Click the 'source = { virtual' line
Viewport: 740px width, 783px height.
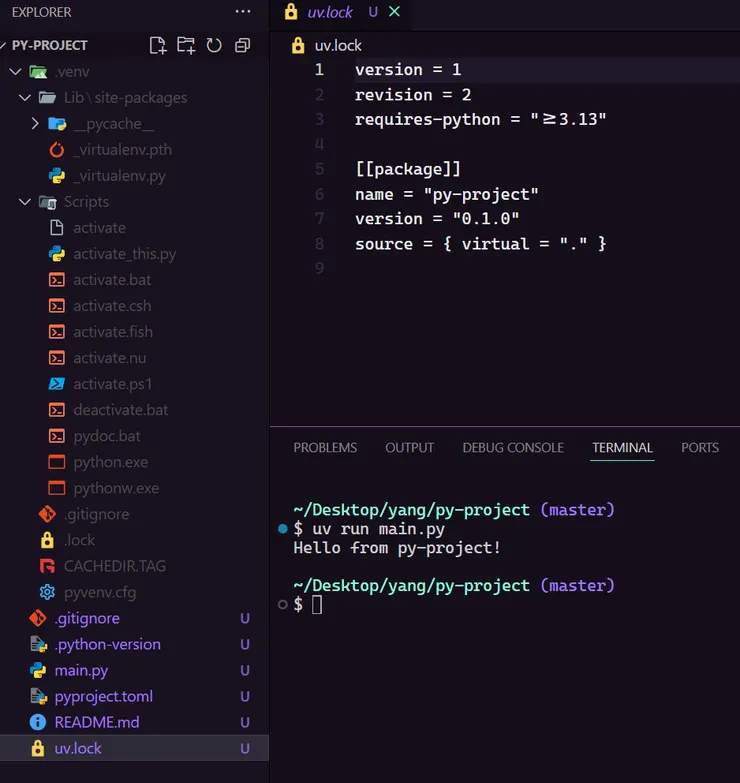click(x=480, y=244)
